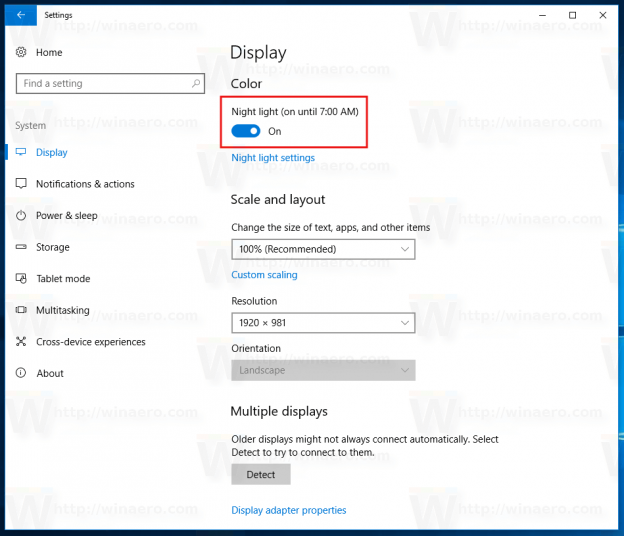Click the Color section heading
Image resolution: width=624 pixels, height=536 pixels.
(x=246, y=84)
